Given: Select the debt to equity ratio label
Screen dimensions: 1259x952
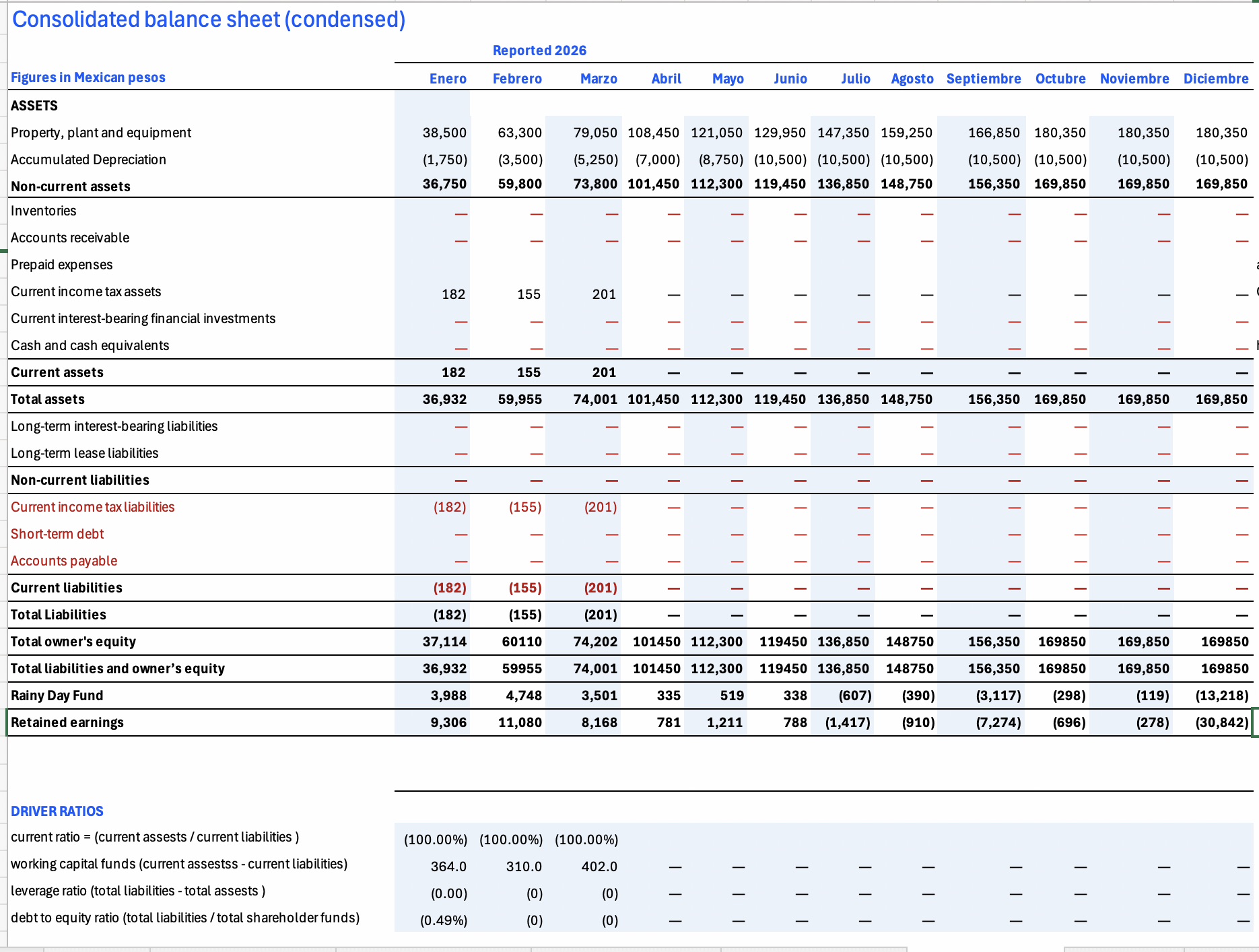Looking at the screenshot, I should pyautogui.click(x=185, y=918).
